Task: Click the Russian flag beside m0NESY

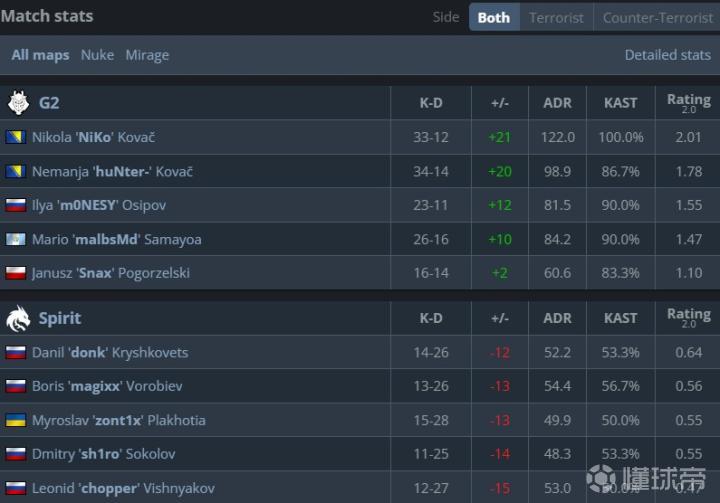Action: (15, 205)
